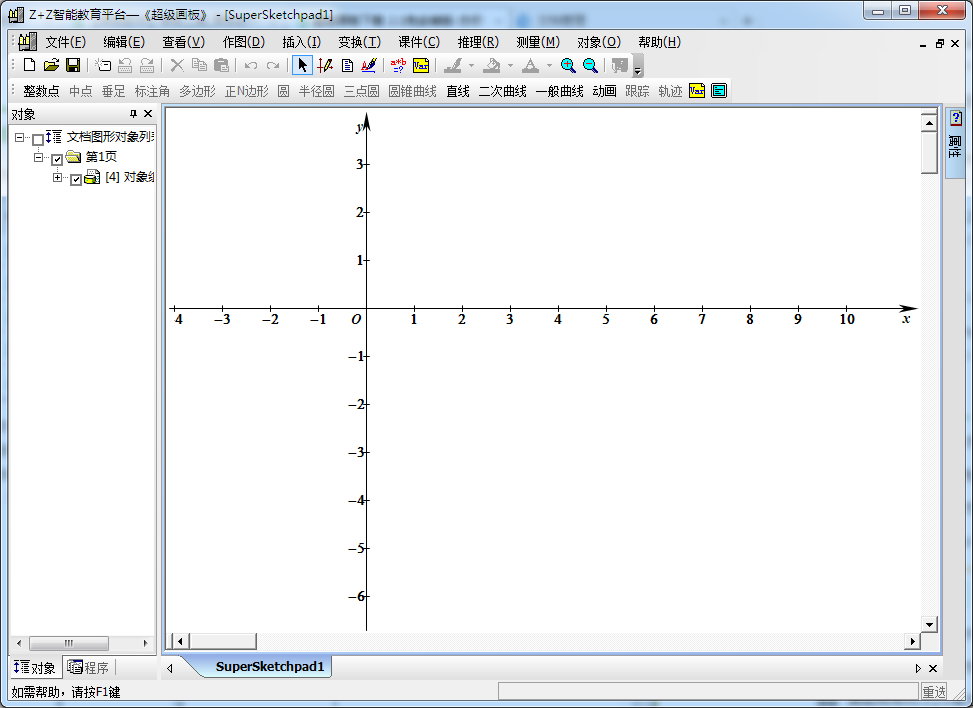Click the Cut scissors icon

pyautogui.click(x=177, y=65)
